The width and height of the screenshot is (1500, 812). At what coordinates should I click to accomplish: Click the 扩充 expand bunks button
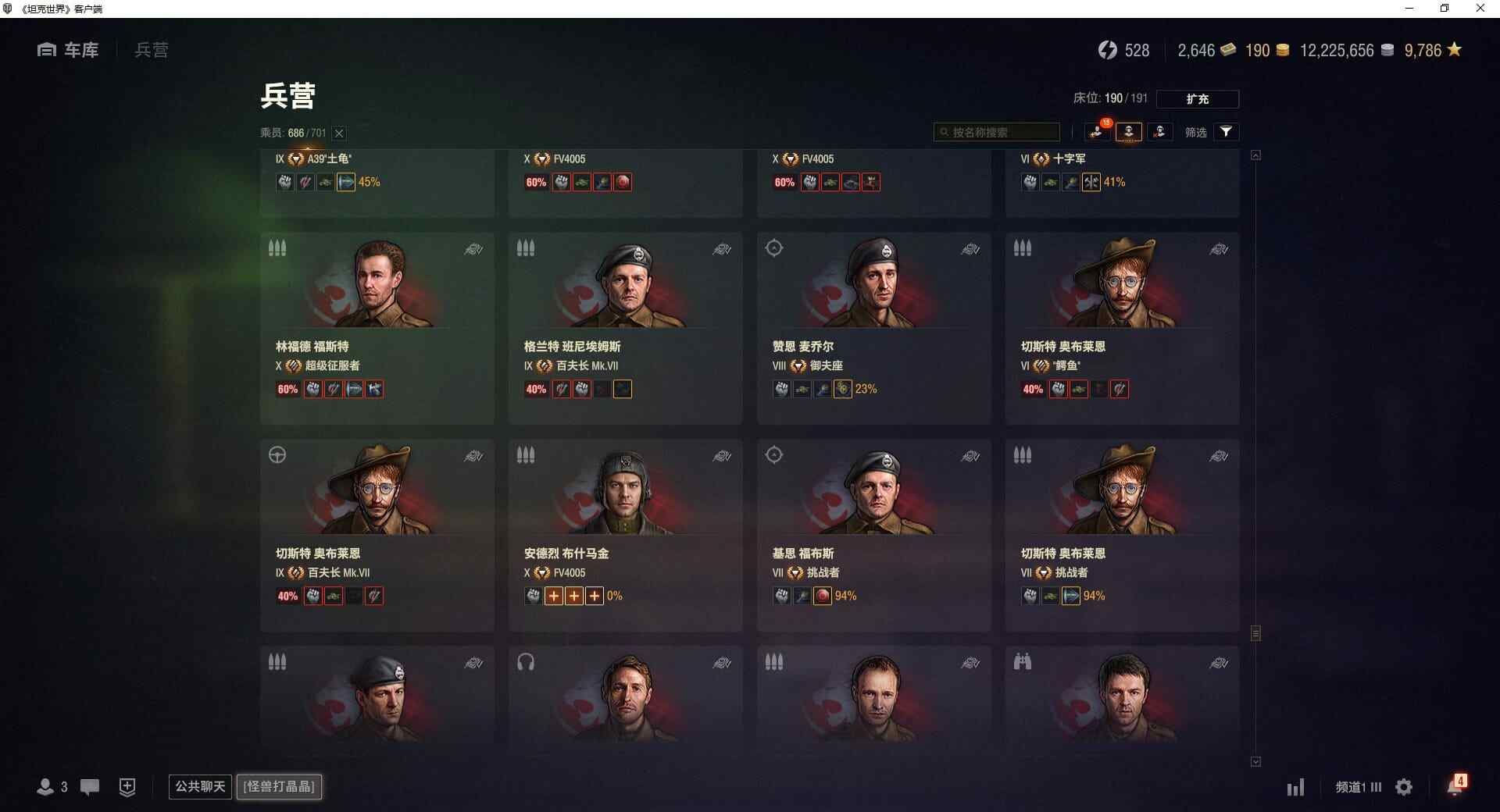point(1197,99)
